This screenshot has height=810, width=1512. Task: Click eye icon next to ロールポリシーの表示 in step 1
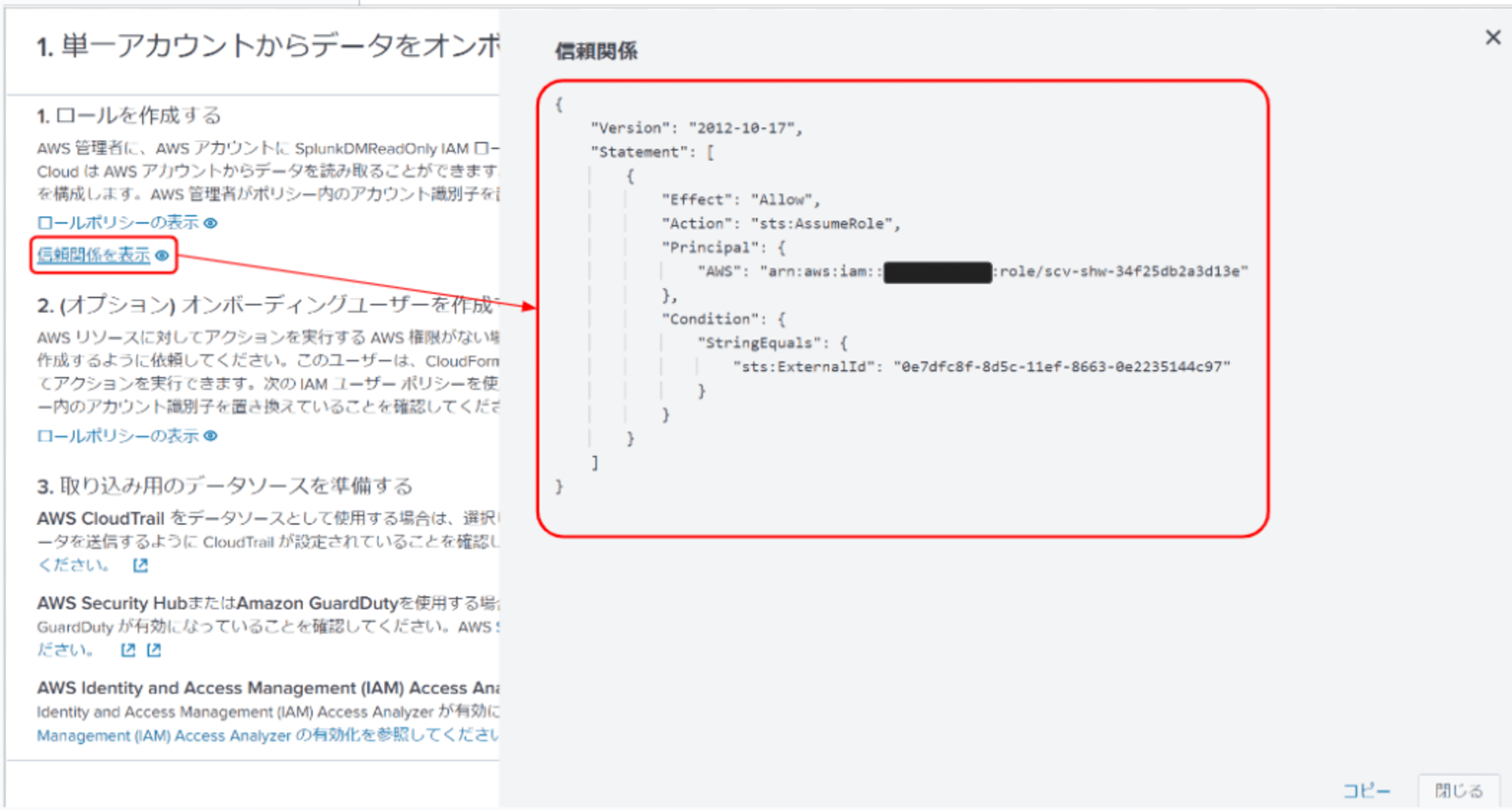coord(211,223)
